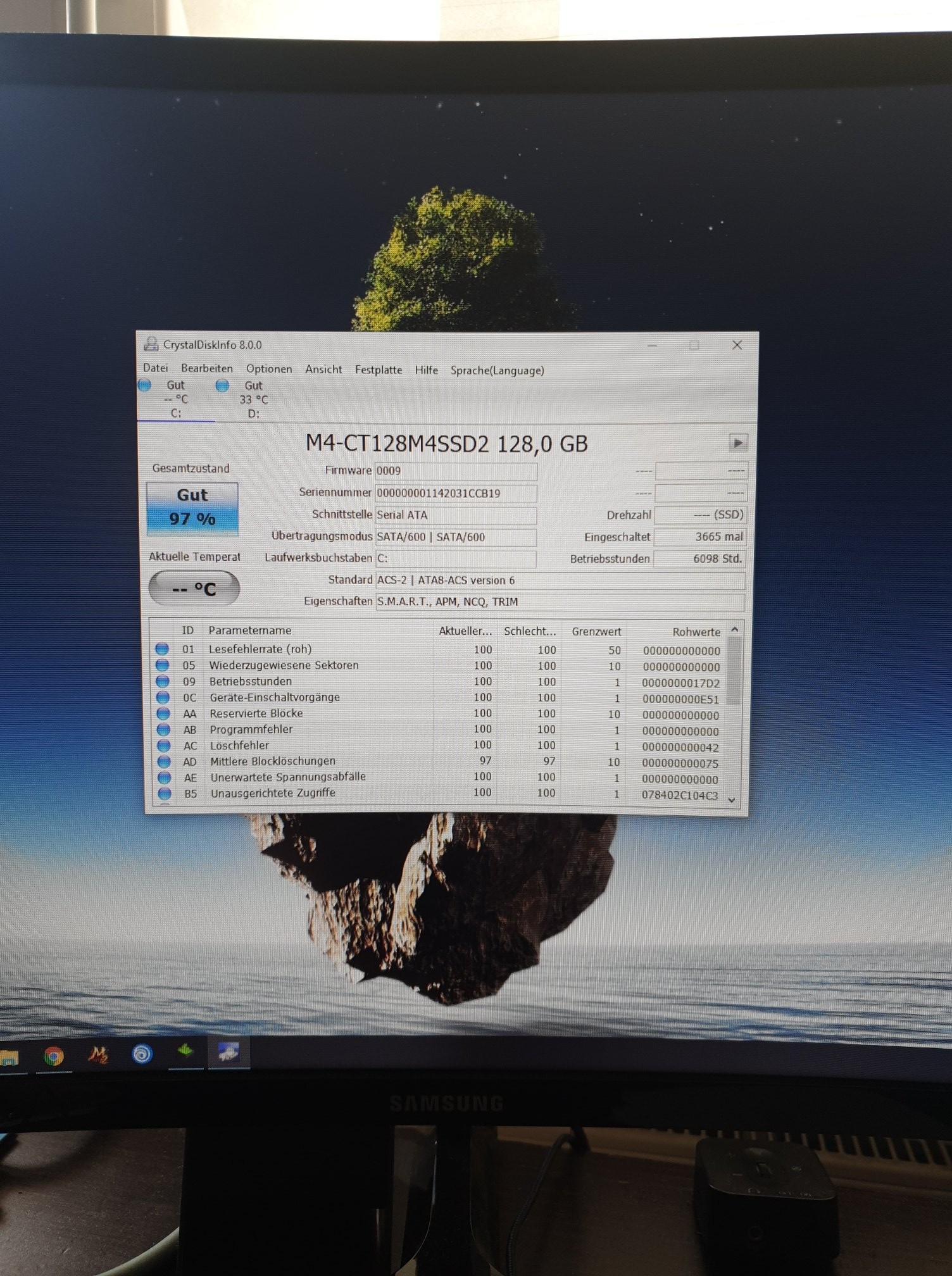
Task: Select the Reservierte Blöcke text
Action: [256, 713]
